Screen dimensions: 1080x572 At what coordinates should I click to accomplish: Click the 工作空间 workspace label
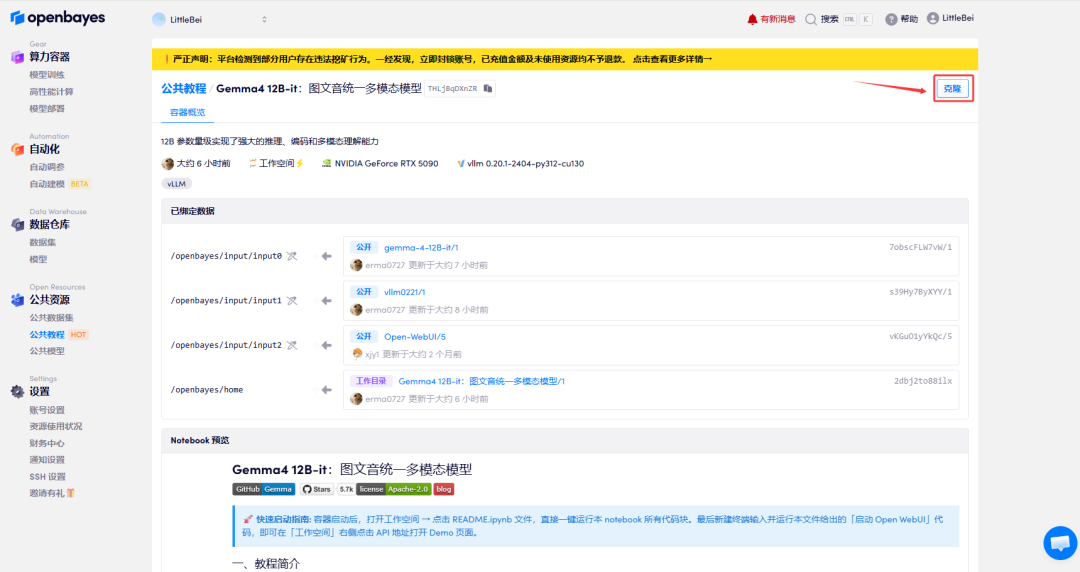tap(276, 163)
